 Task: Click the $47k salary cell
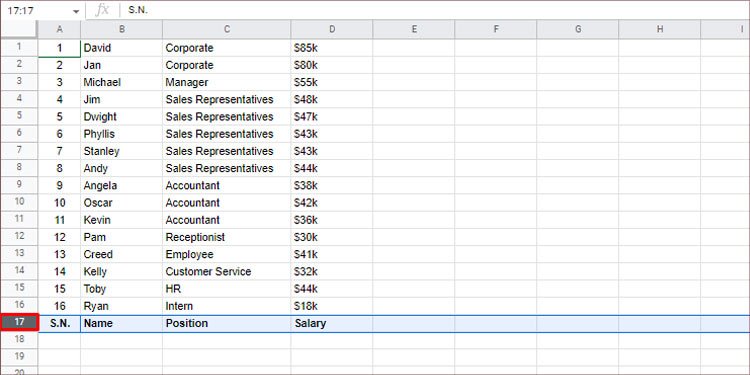click(x=332, y=117)
